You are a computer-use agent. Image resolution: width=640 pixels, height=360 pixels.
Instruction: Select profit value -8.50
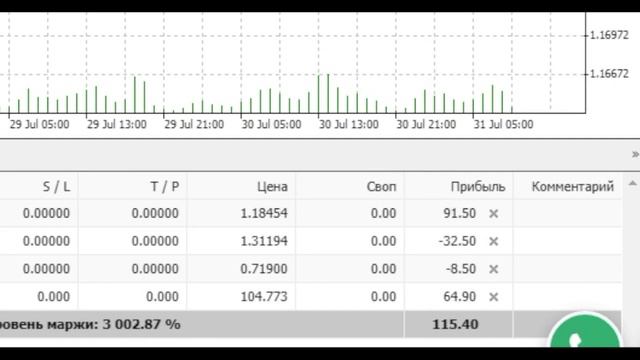click(x=460, y=269)
